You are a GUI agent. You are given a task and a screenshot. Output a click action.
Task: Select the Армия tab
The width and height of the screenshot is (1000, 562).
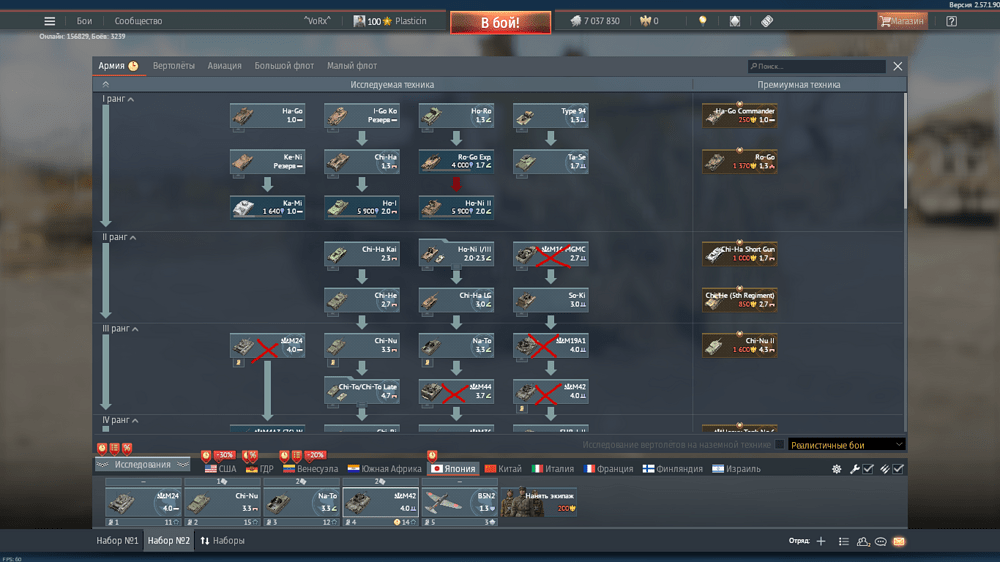[x=118, y=66]
